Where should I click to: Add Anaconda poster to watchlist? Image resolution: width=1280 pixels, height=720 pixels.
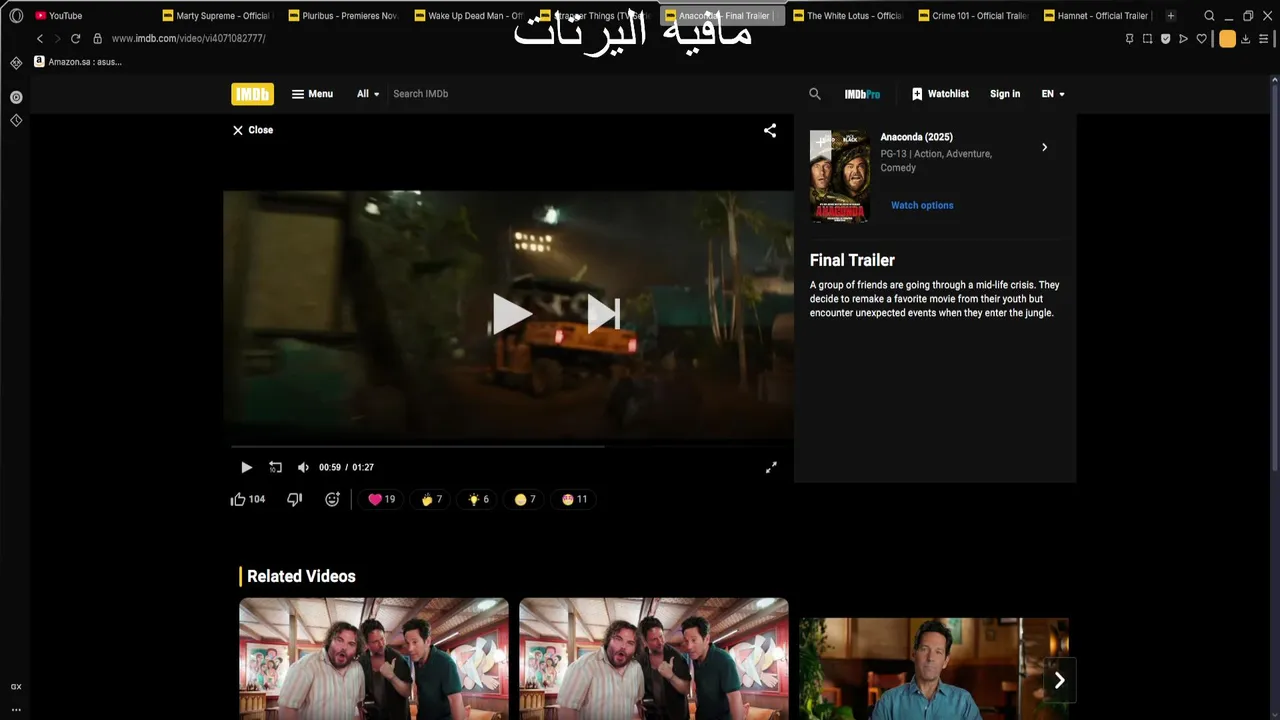point(820,142)
